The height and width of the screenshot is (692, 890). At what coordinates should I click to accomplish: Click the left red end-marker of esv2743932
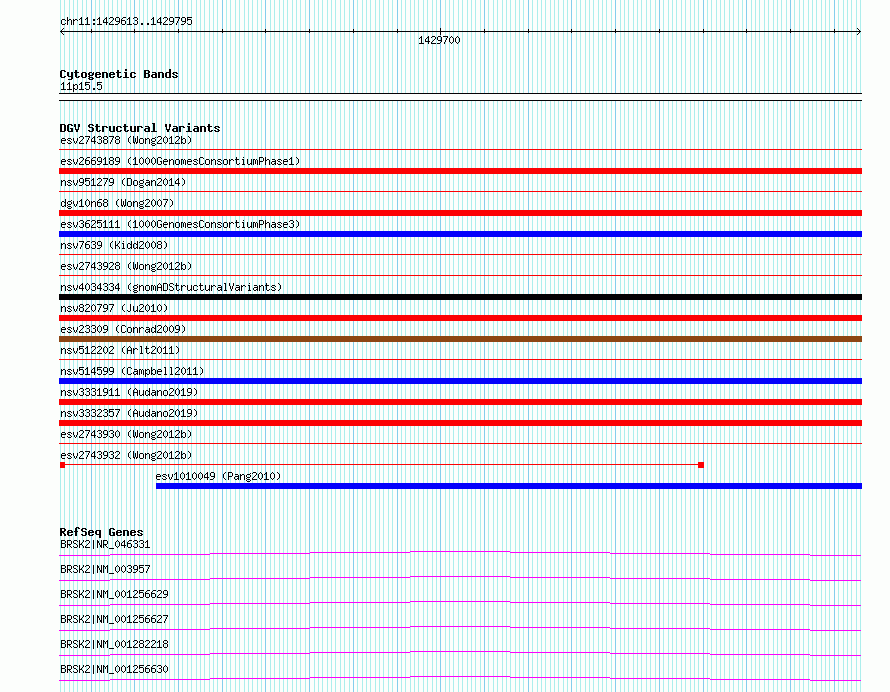click(x=62, y=465)
